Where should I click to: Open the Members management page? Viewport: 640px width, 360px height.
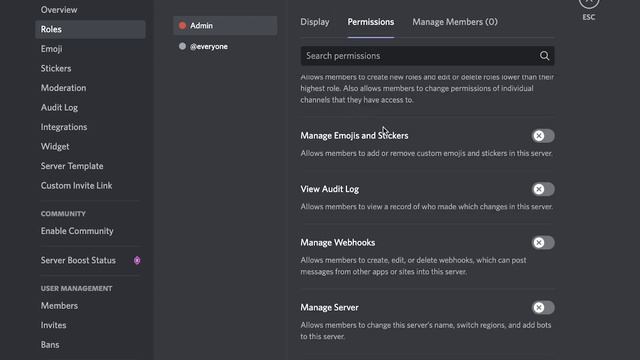click(90, 306)
